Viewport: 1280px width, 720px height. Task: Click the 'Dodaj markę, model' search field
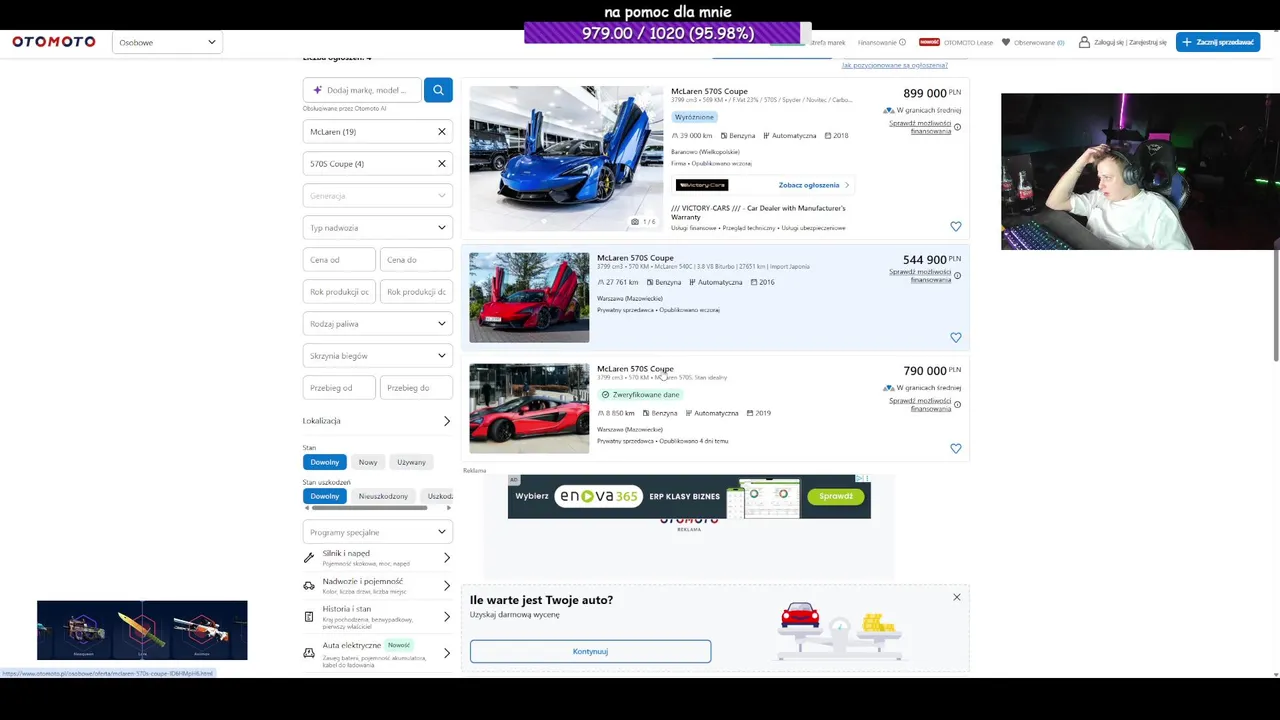click(x=362, y=90)
